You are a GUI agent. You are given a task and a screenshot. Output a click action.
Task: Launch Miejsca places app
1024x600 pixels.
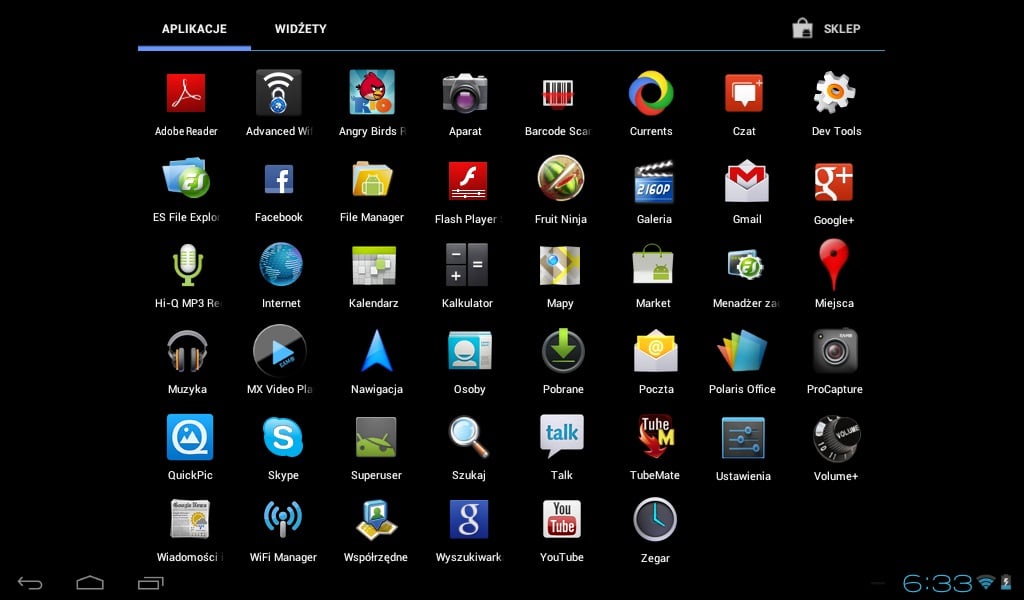(x=834, y=264)
